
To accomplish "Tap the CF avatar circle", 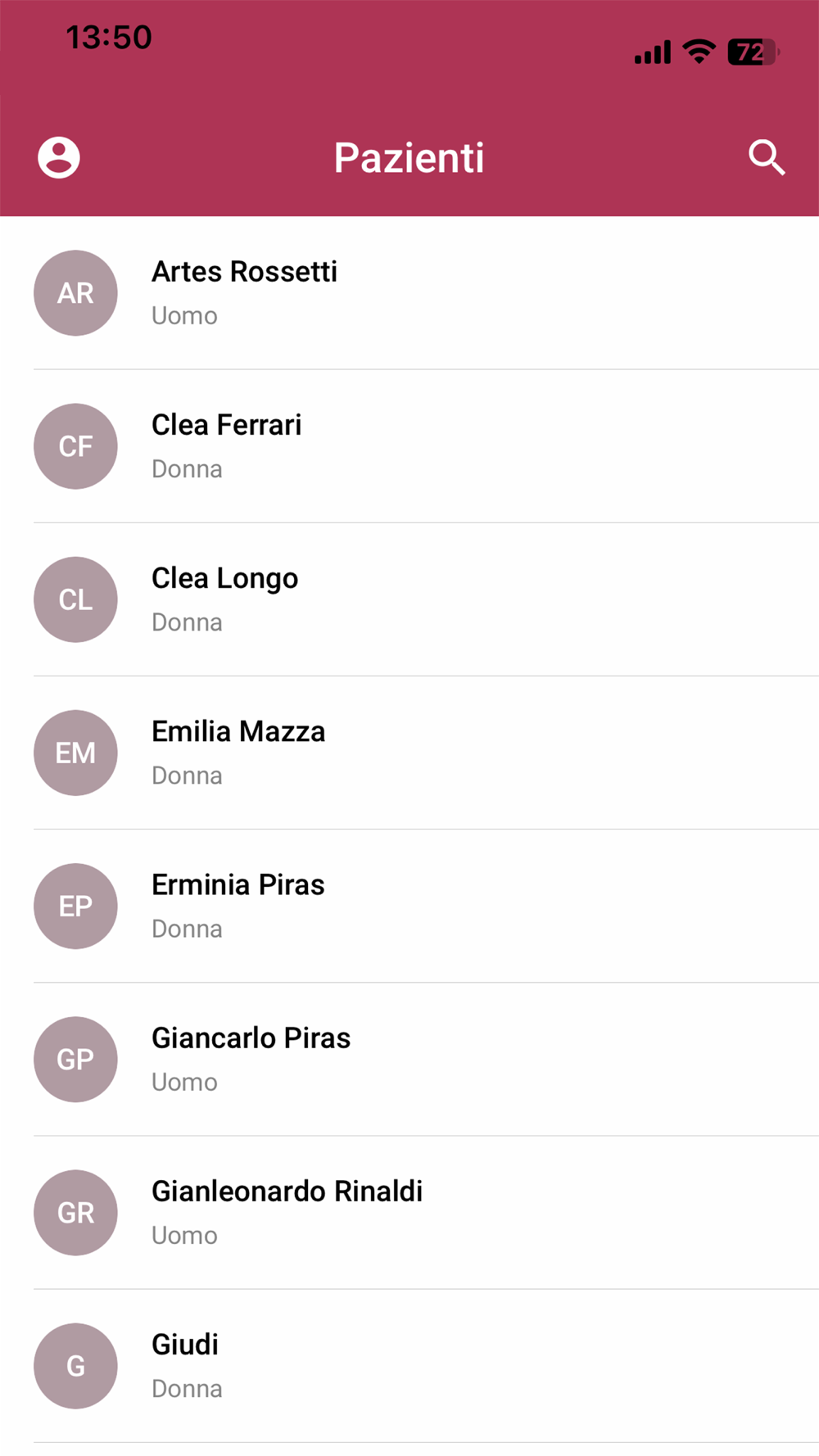I will pyautogui.click(x=75, y=446).
